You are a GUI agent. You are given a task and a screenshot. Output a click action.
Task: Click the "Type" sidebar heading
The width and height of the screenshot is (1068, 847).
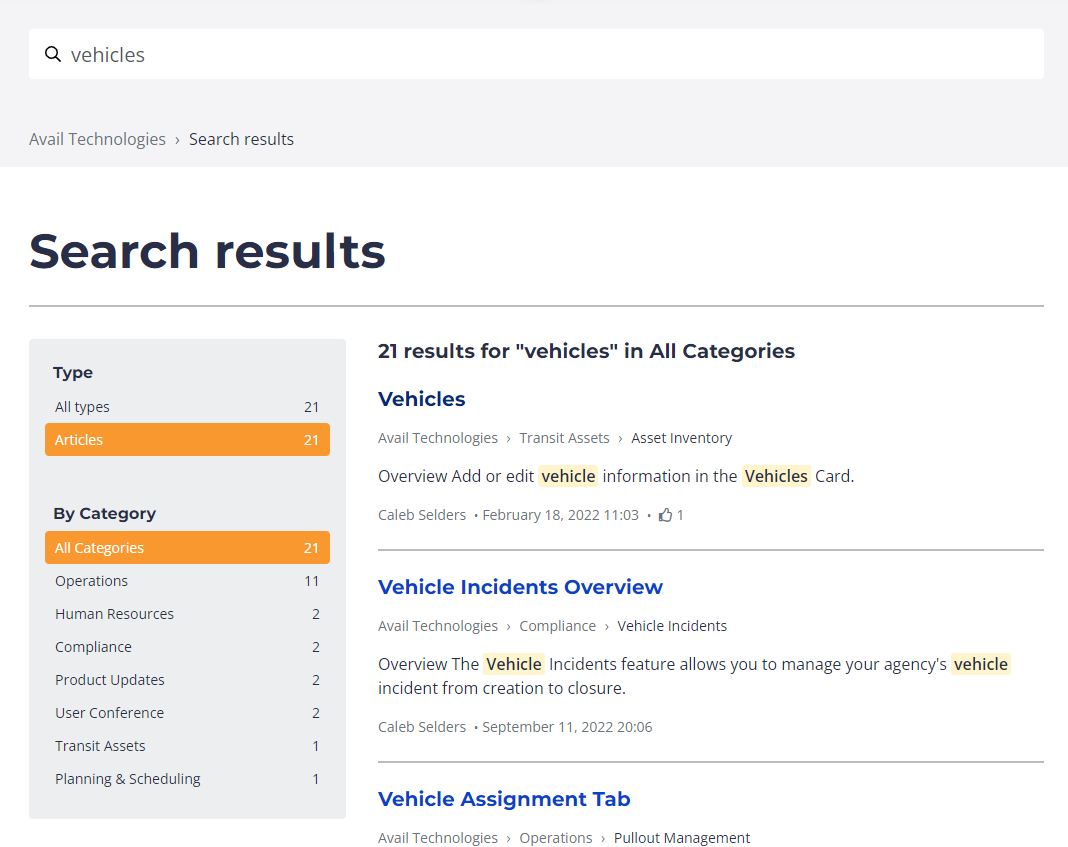click(73, 372)
